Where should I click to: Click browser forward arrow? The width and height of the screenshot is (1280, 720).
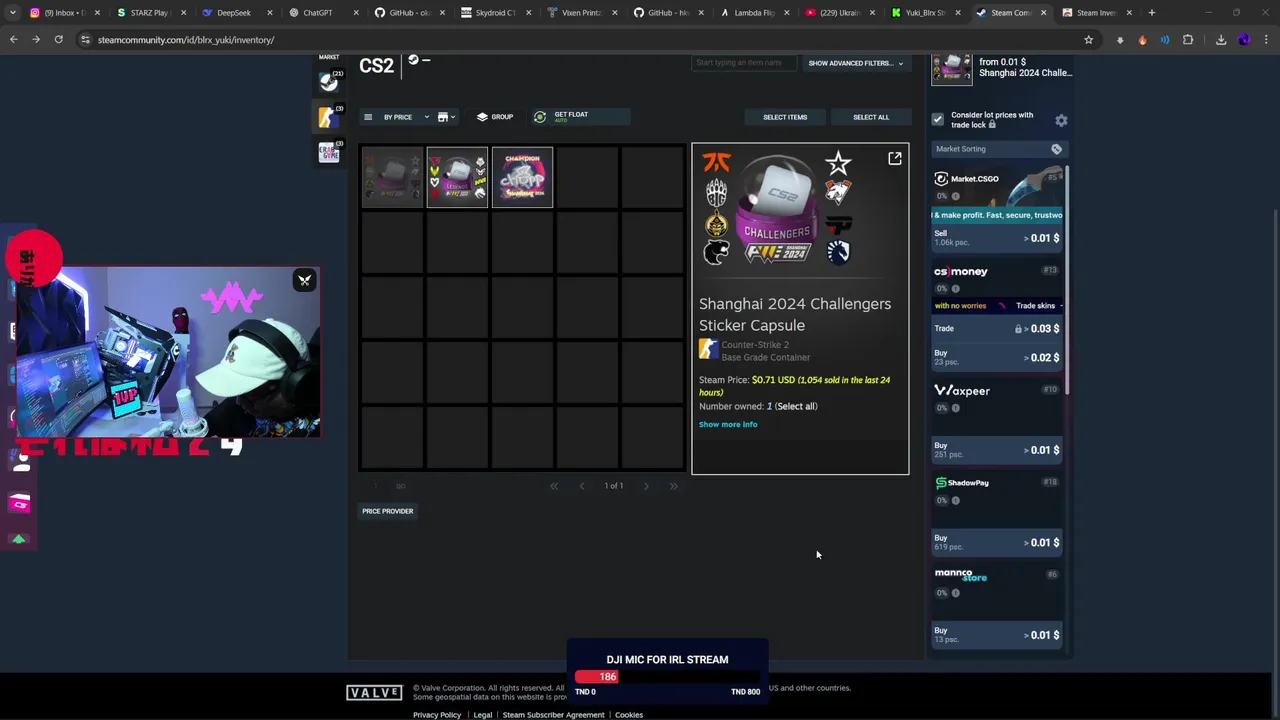coord(36,40)
